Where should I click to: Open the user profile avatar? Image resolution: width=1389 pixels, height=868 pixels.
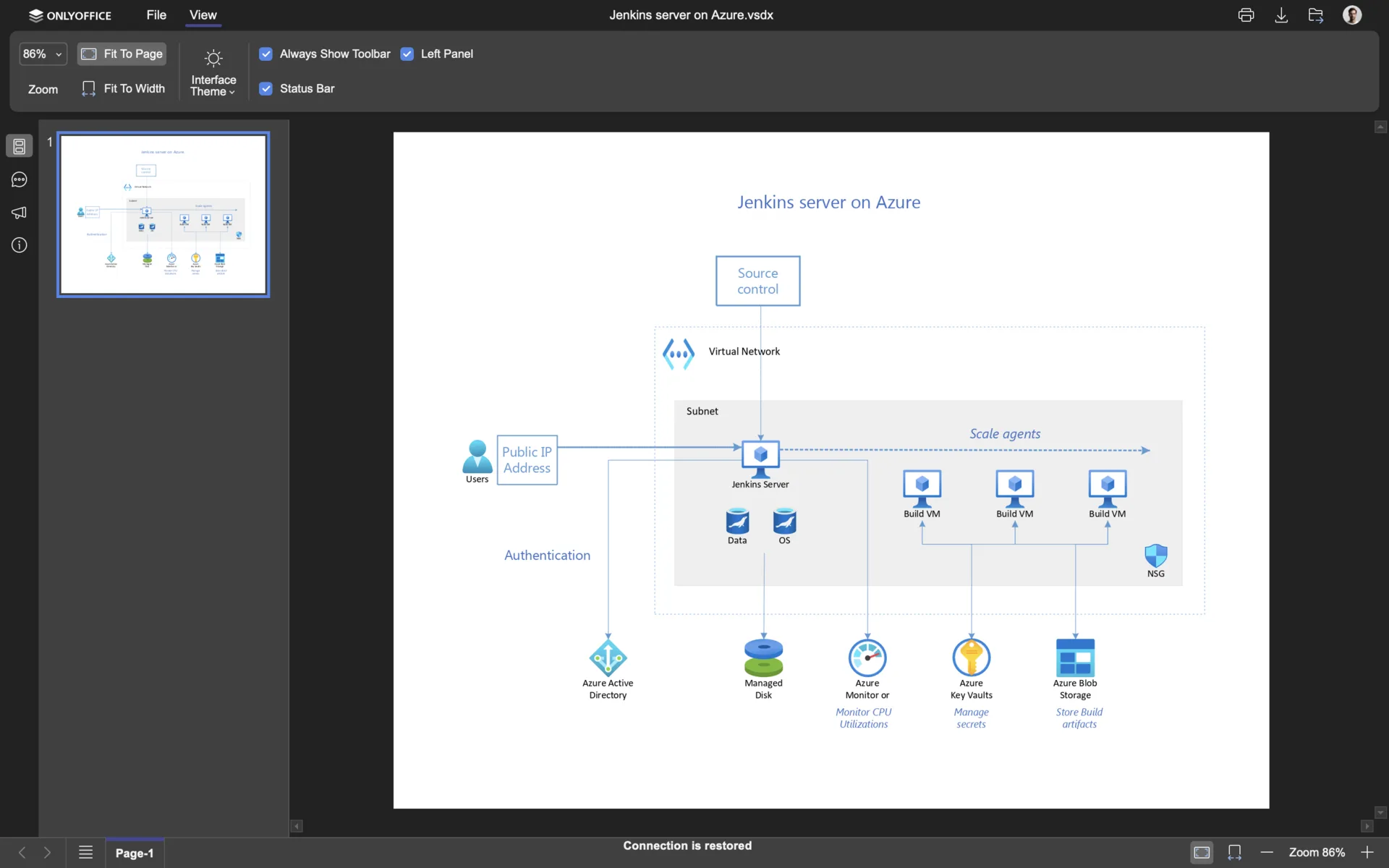click(1352, 15)
